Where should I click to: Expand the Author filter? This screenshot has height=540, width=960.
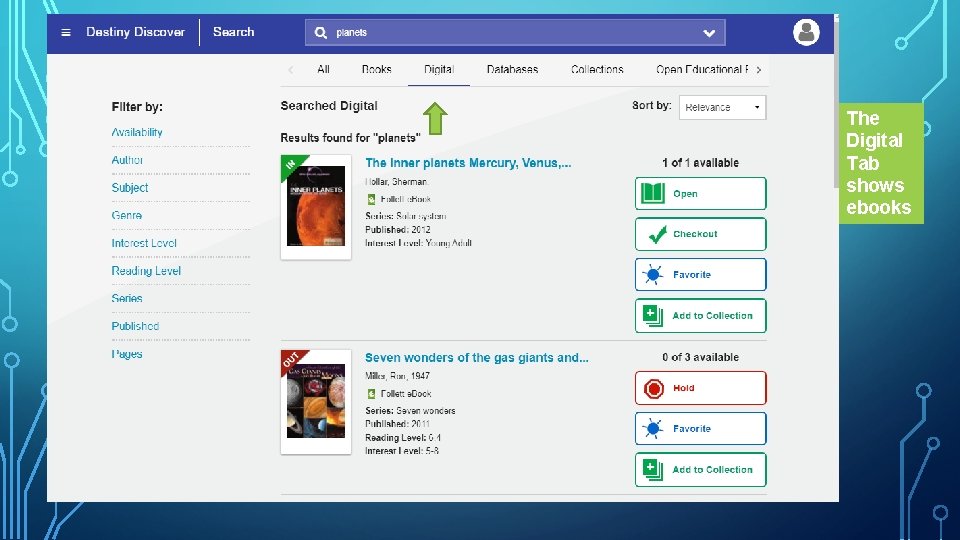pyautogui.click(x=127, y=160)
